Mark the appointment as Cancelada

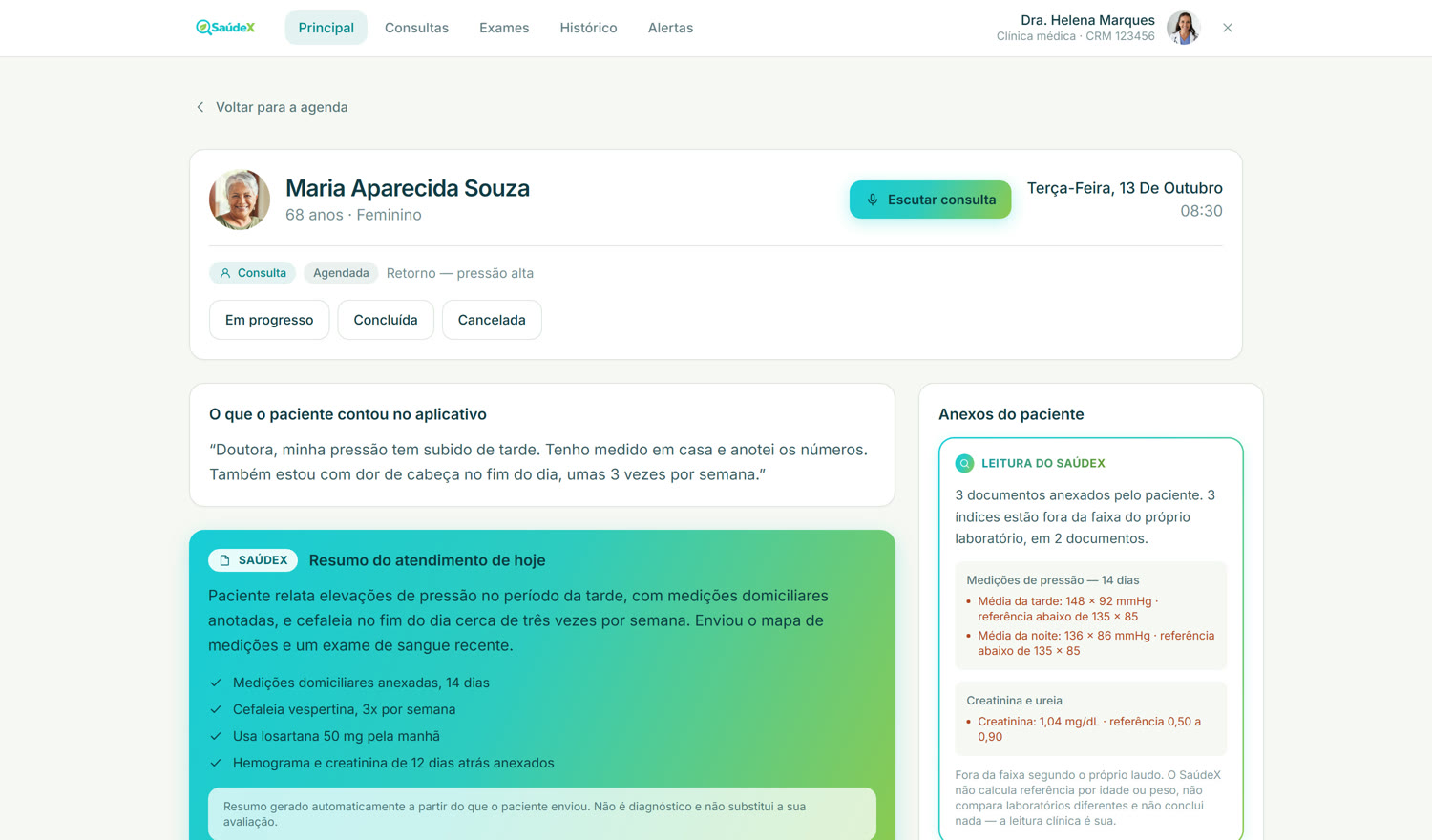click(492, 320)
